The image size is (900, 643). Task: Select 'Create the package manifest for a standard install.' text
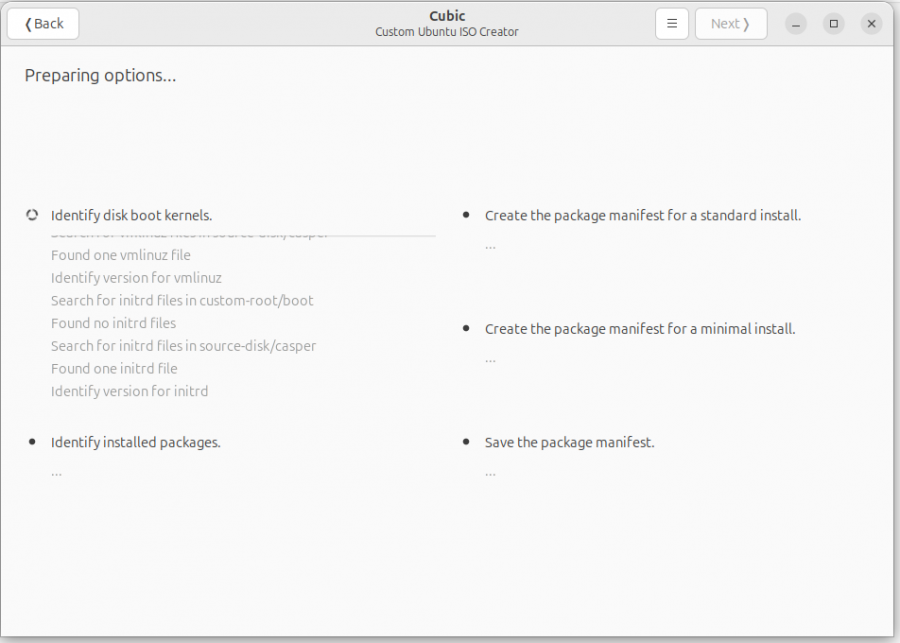643,215
